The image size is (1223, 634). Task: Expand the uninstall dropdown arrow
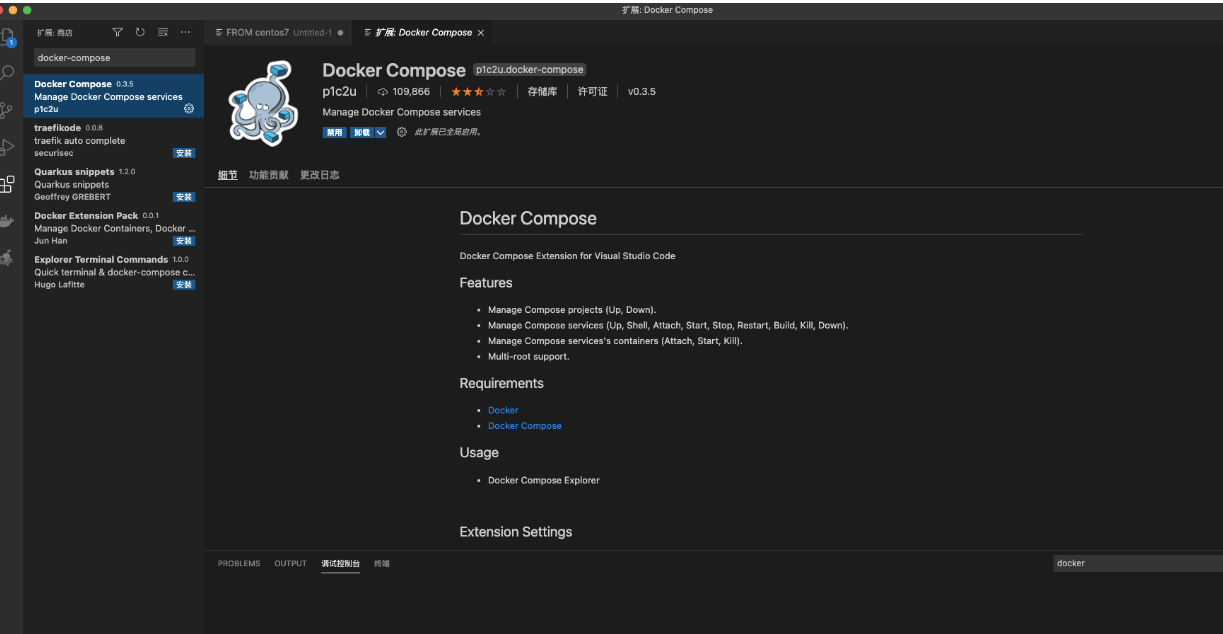pos(380,132)
